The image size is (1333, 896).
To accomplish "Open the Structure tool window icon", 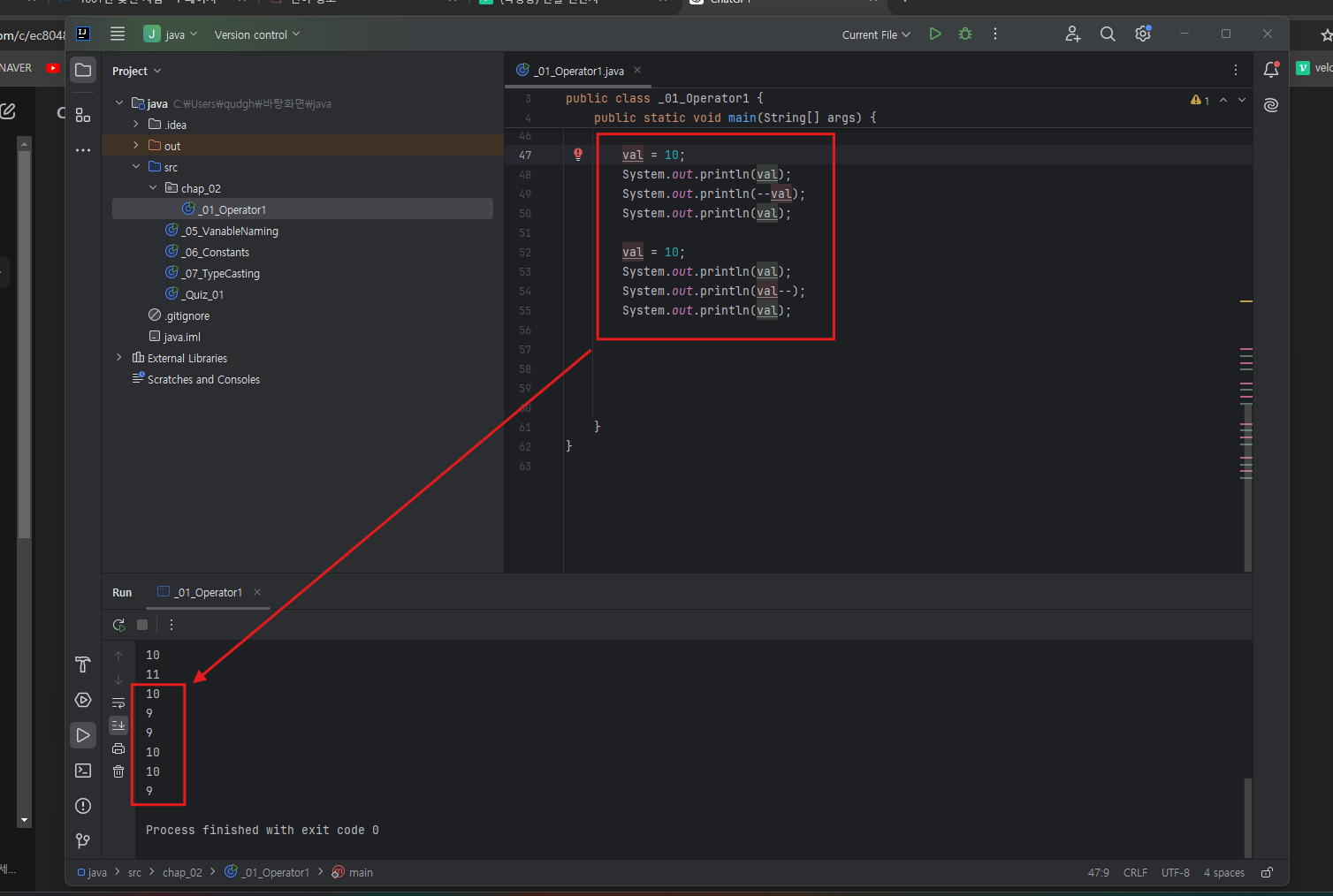I will tap(83, 115).
